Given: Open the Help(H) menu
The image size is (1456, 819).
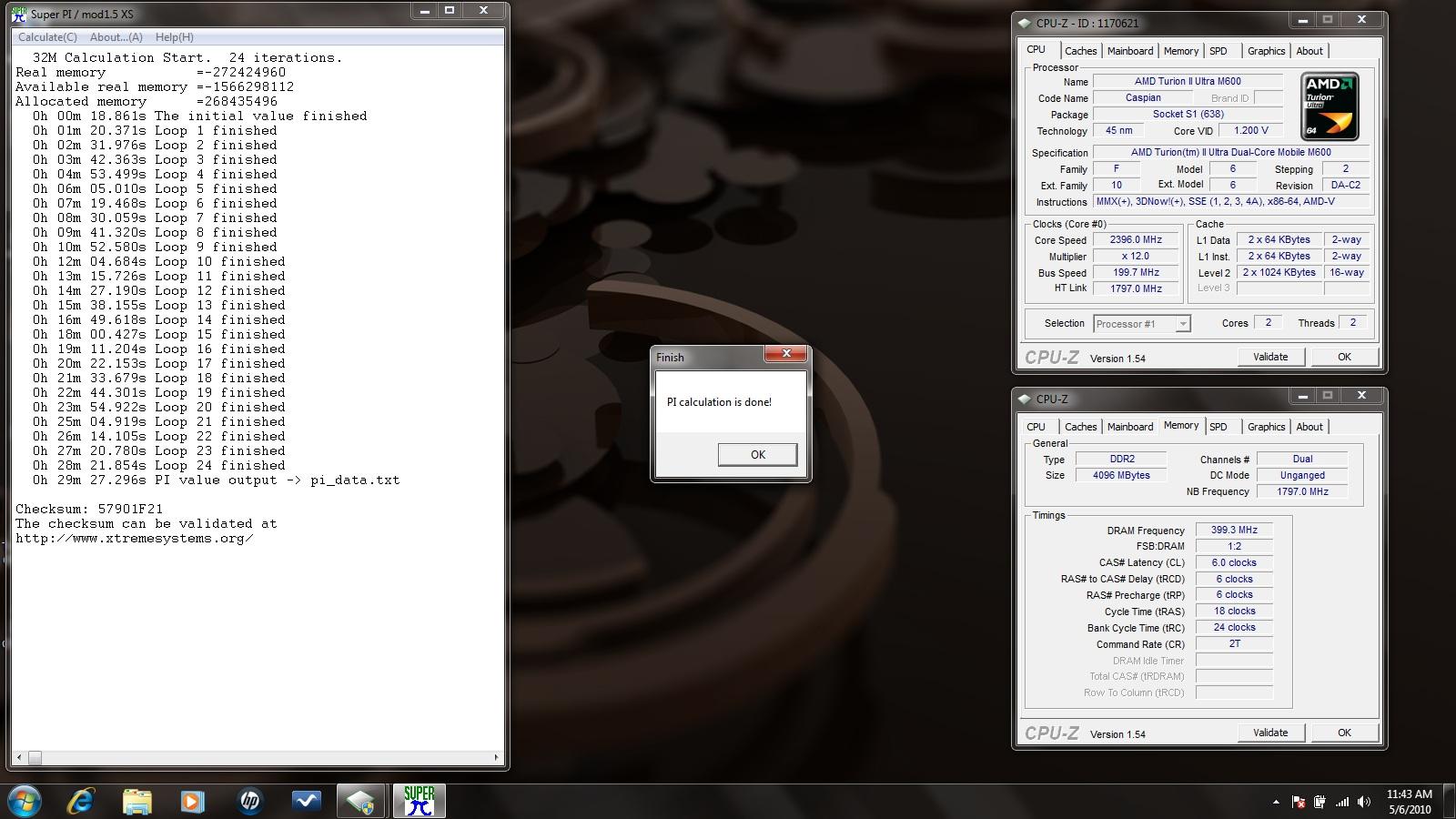Looking at the screenshot, I should coord(174,37).
